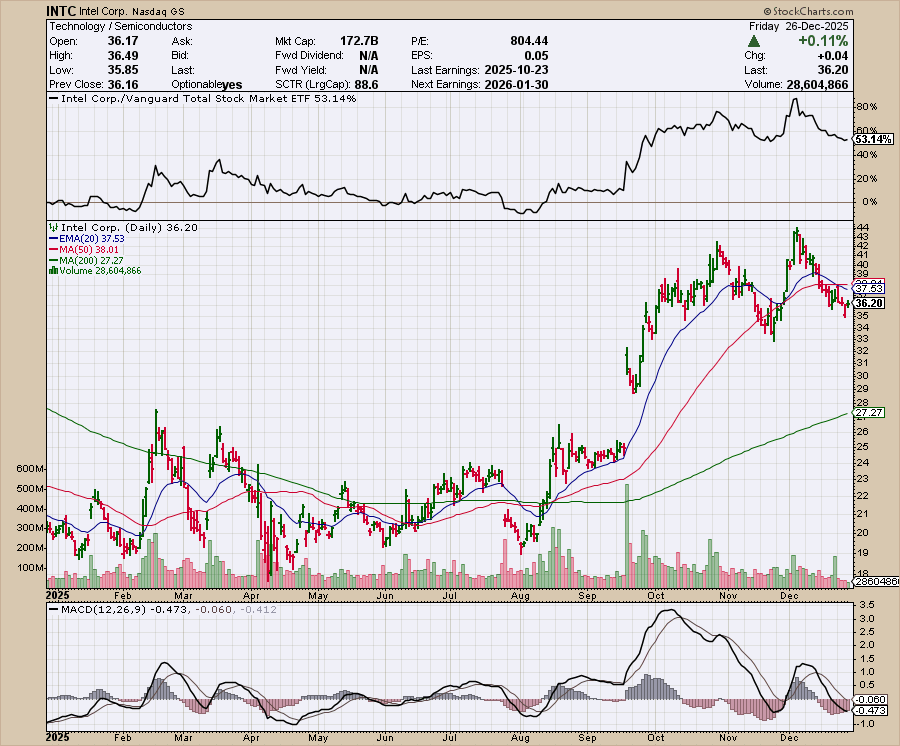Click the Low price 35.85

click(x=123, y=70)
